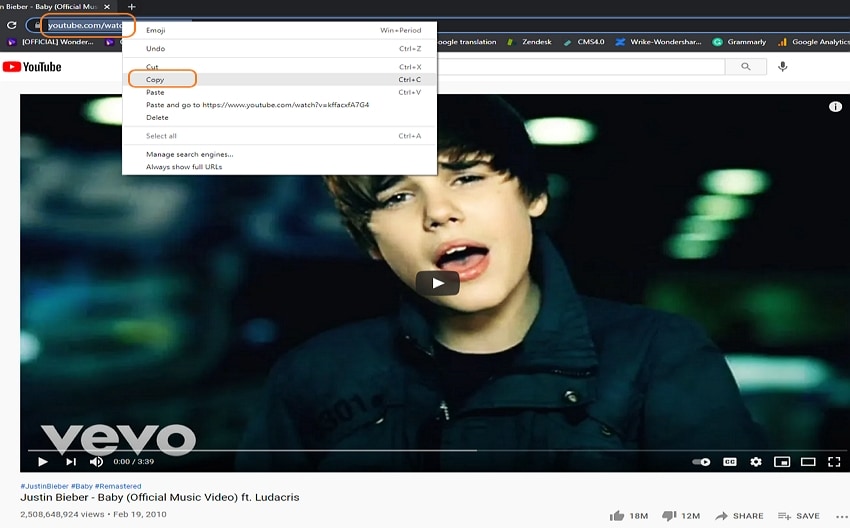Start playback with the center play button

pos(437,283)
